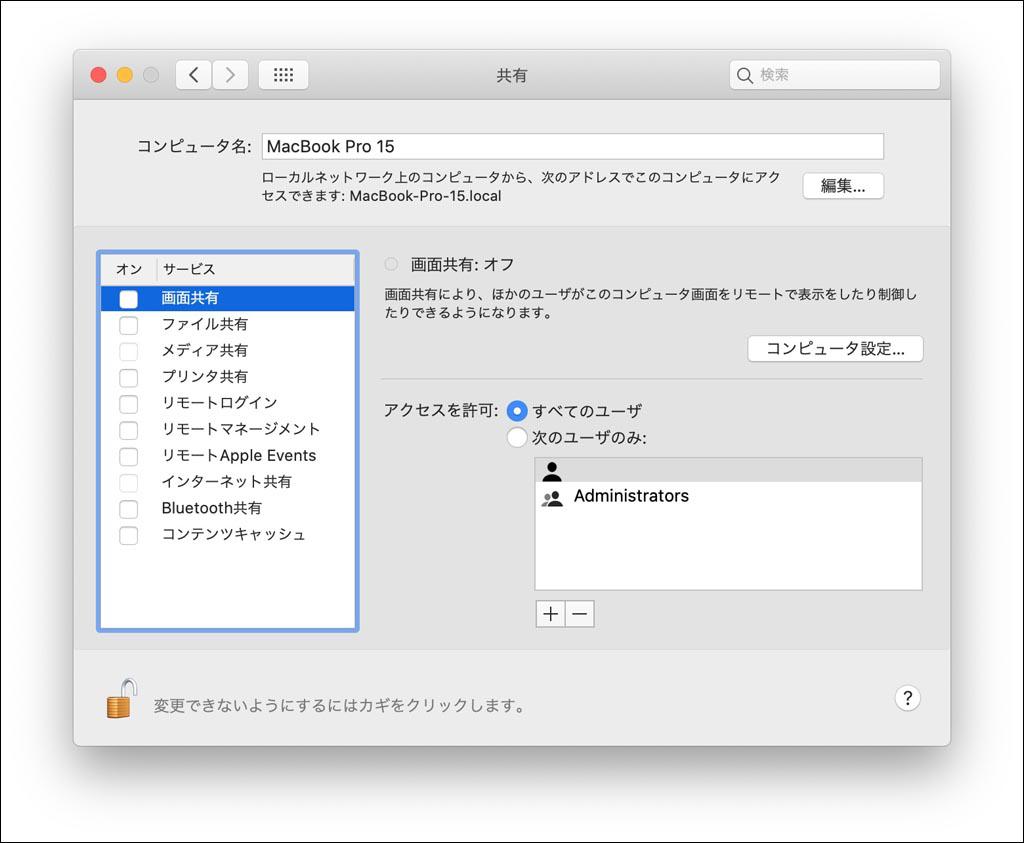Click the back navigation arrow
Viewport: 1024px width, 843px height.
click(193, 75)
